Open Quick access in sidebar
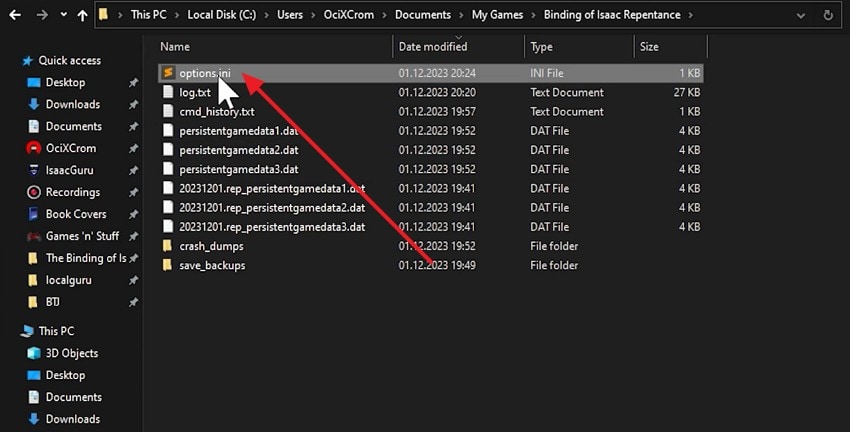 [69, 61]
